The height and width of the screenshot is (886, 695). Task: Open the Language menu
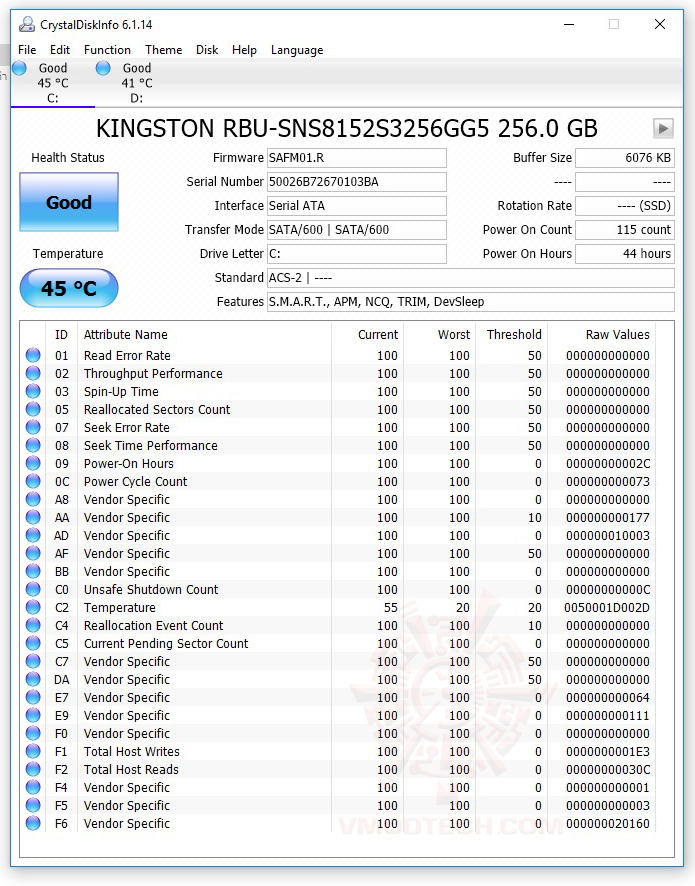(297, 50)
